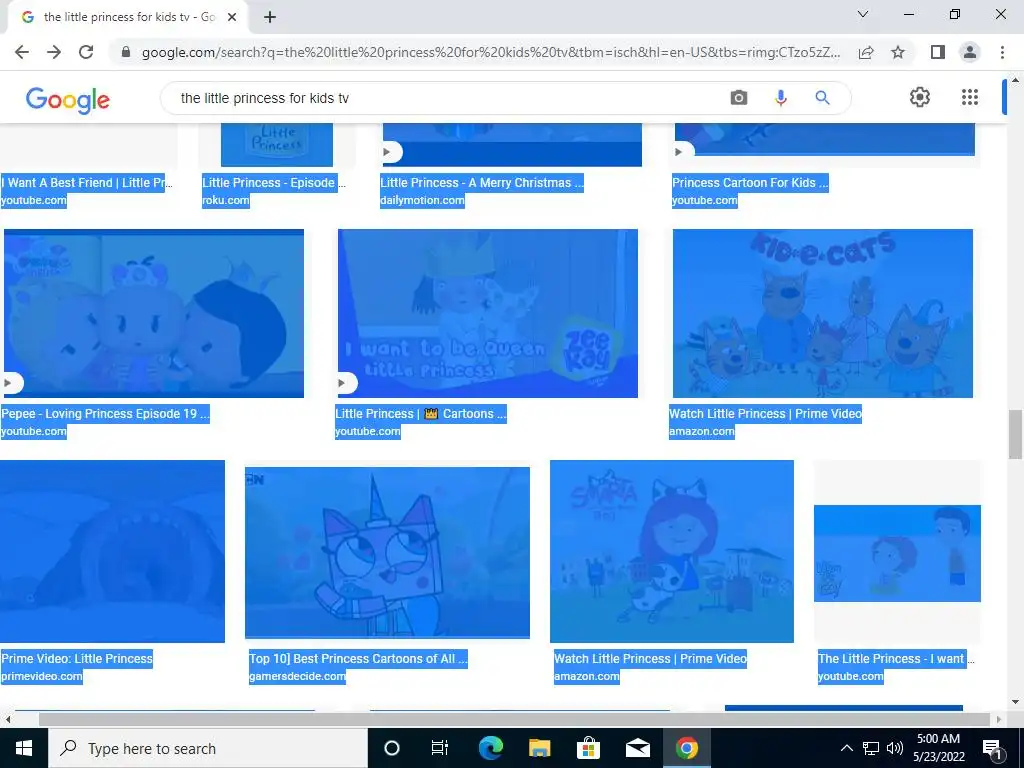This screenshot has height=768, width=1024.
Task: Open Microsoft Store from taskbar
Action: tap(588, 748)
